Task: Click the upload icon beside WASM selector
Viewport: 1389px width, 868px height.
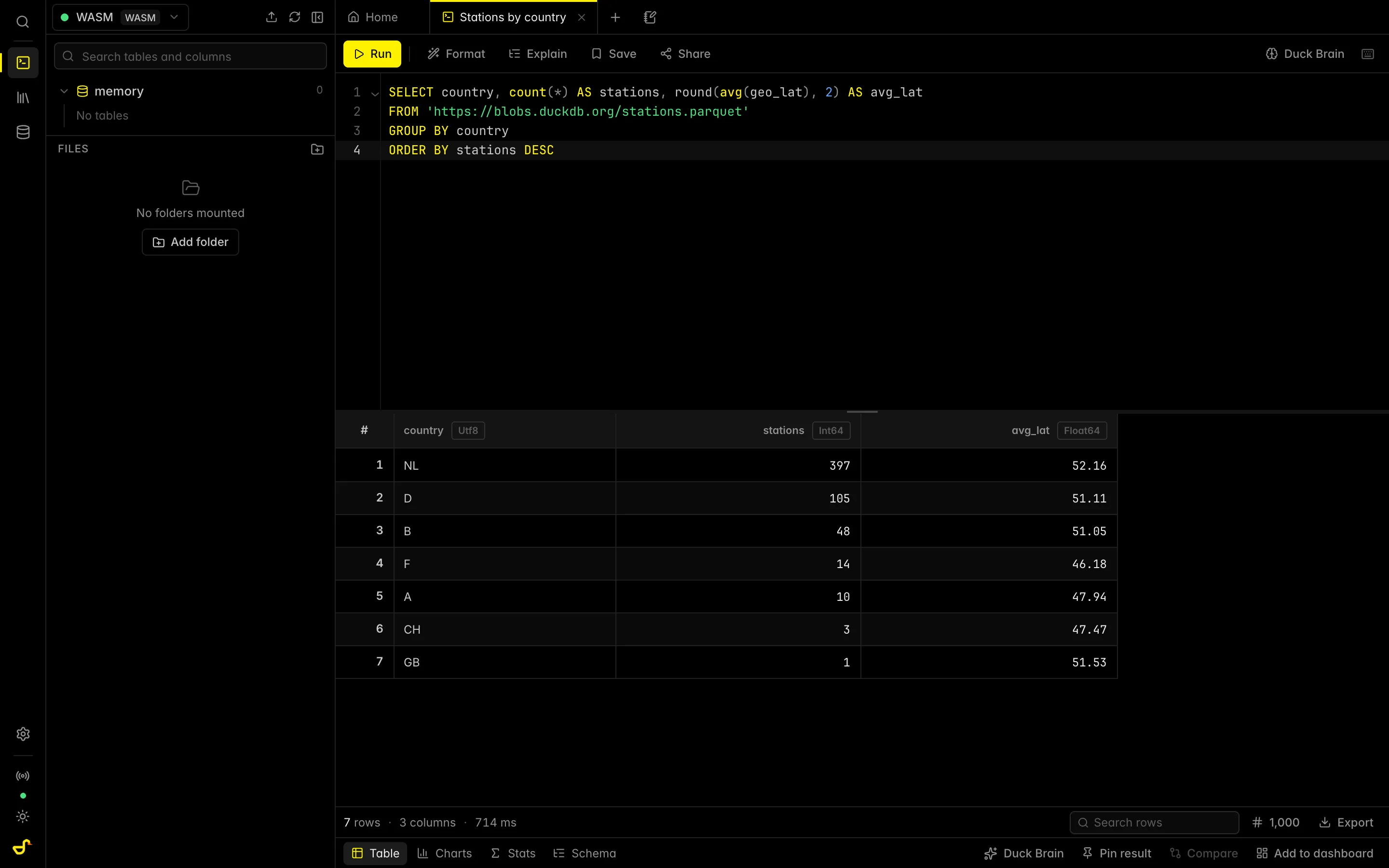Action: click(x=272, y=17)
